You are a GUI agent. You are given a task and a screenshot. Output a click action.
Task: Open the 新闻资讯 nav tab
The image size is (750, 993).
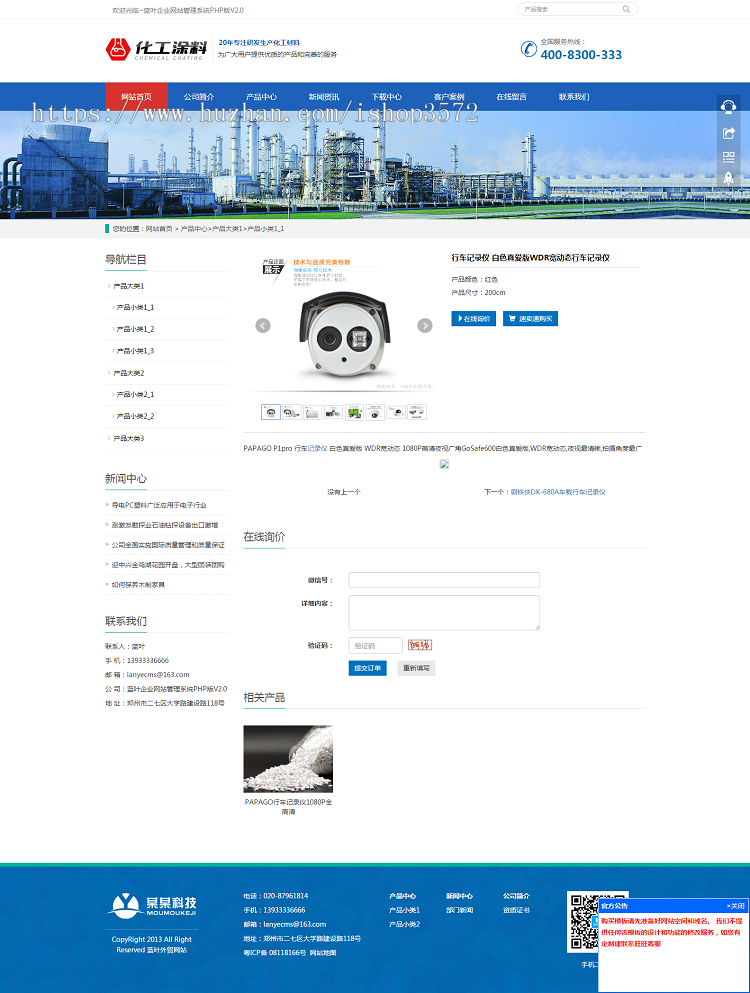point(324,97)
